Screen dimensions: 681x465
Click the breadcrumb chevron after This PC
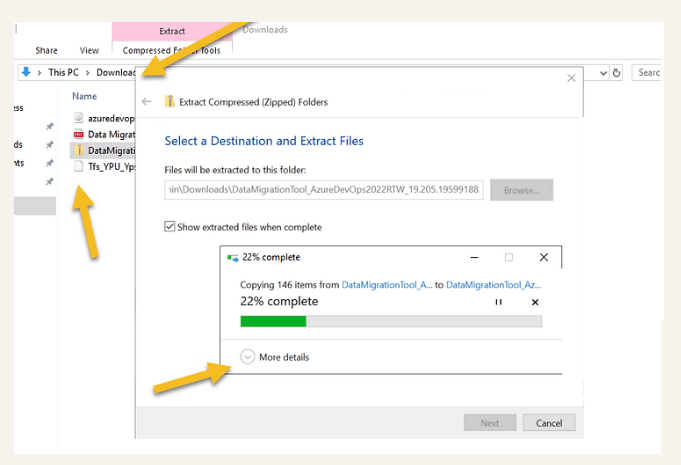coord(87,73)
